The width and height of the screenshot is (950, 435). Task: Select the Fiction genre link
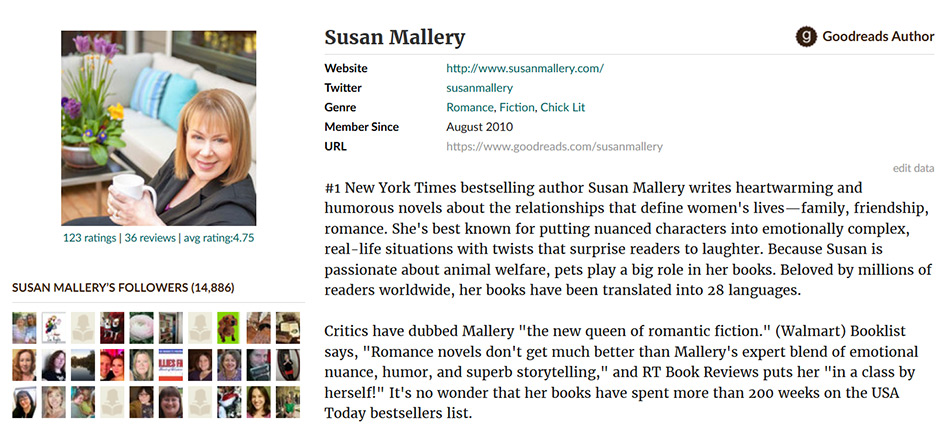pos(516,107)
